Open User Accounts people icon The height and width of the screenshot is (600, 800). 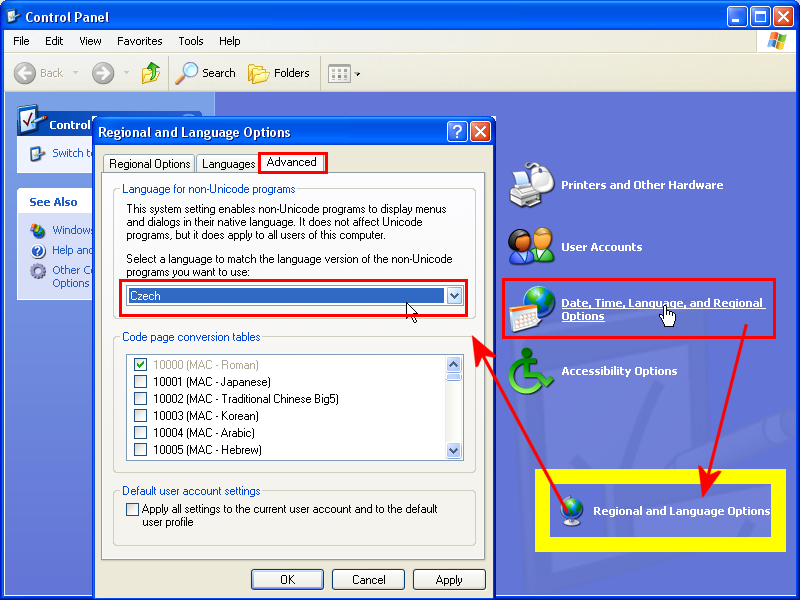[531, 246]
